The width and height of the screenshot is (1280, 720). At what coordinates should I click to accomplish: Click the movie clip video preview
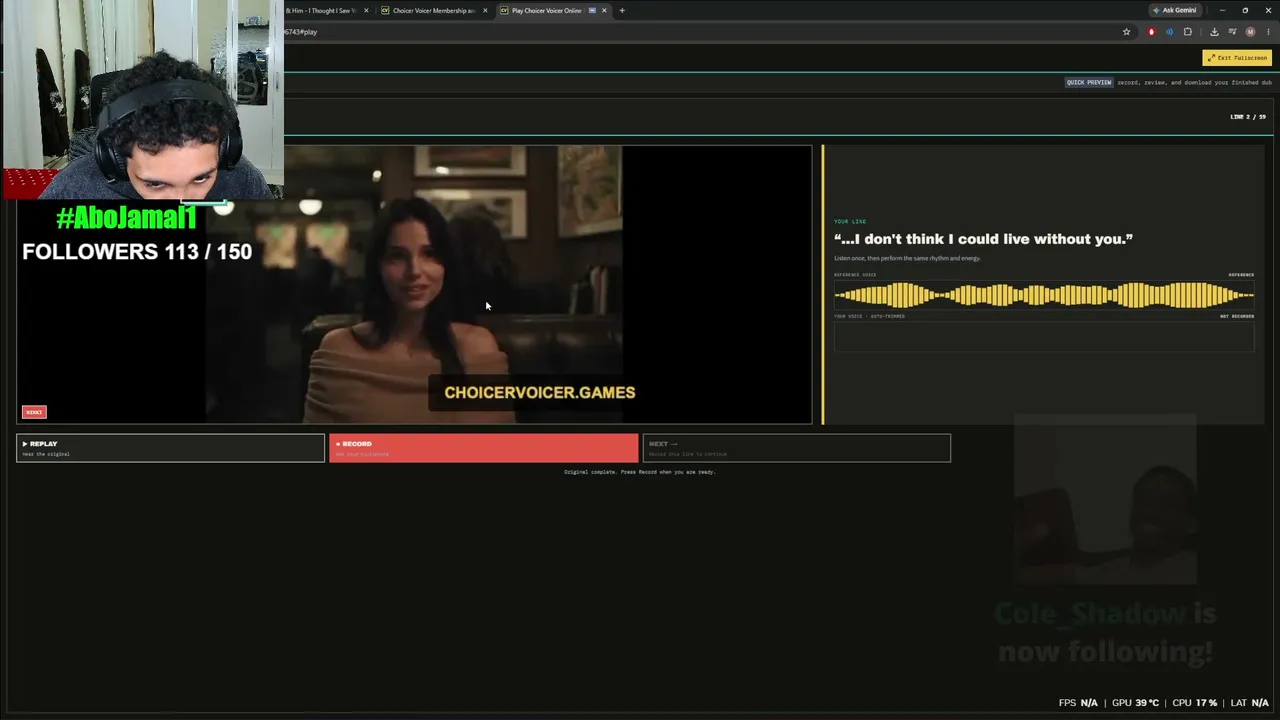pos(414,285)
